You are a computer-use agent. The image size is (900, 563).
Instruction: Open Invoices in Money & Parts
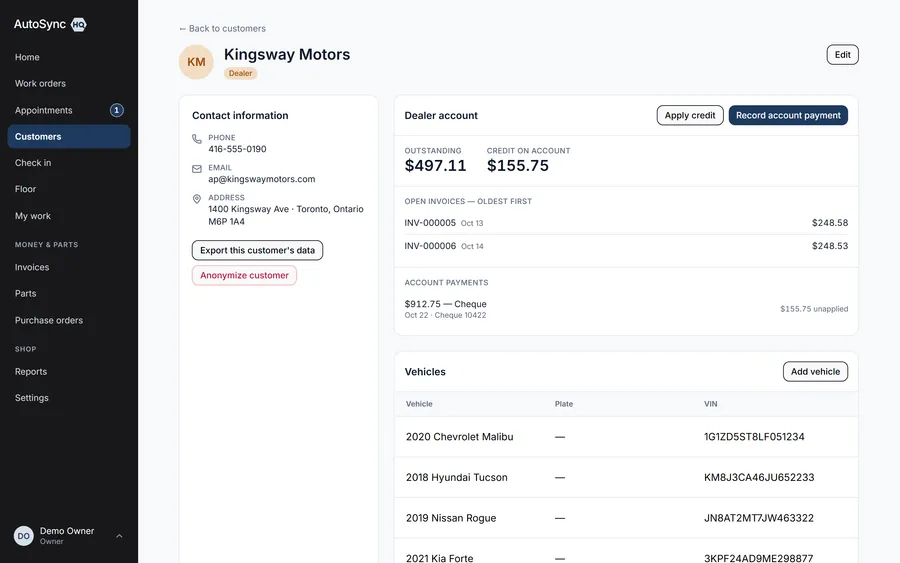click(x=69, y=267)
